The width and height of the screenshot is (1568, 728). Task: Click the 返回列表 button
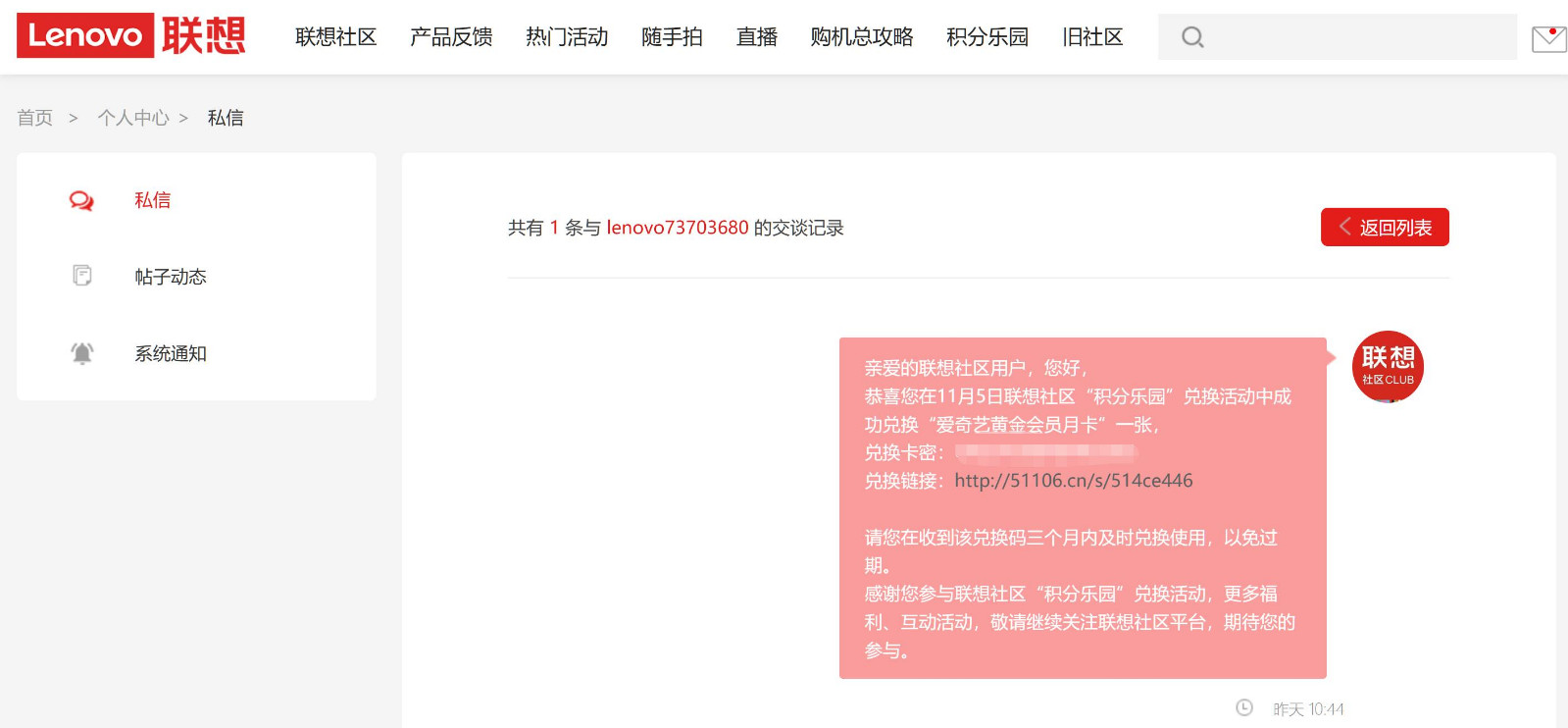1385,228
